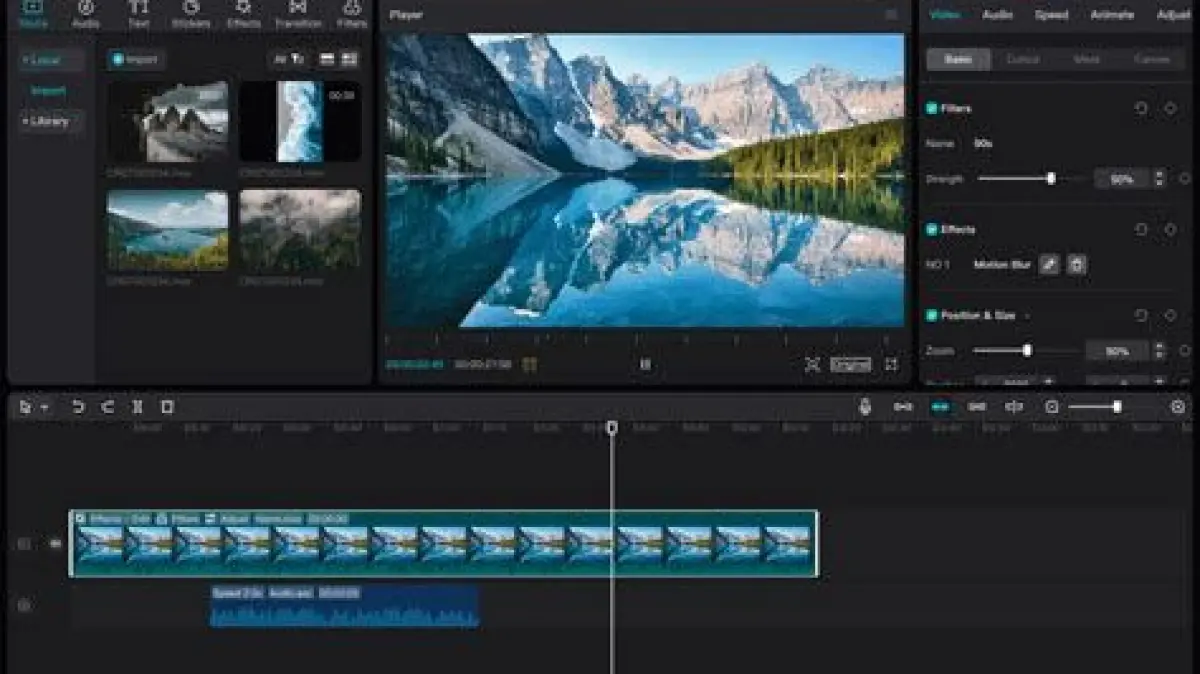The image size is (1200, 674).
Task: Click the microphone voiceover record icon
Action: [x=865, y=406]
